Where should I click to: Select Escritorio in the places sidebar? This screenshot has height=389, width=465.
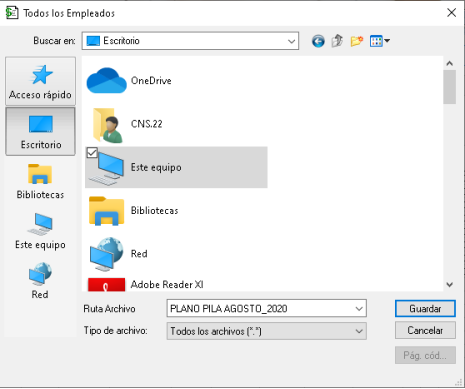pyautogui.click(x=40, y=131)
